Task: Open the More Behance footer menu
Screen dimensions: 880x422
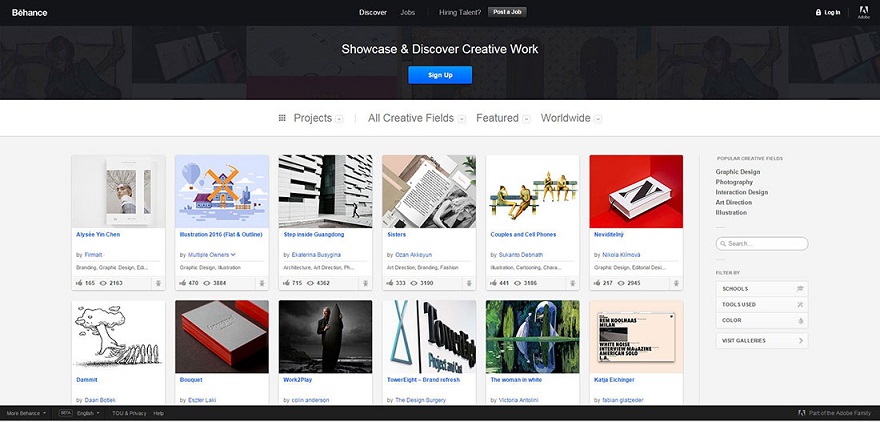Action: (26, 413)
